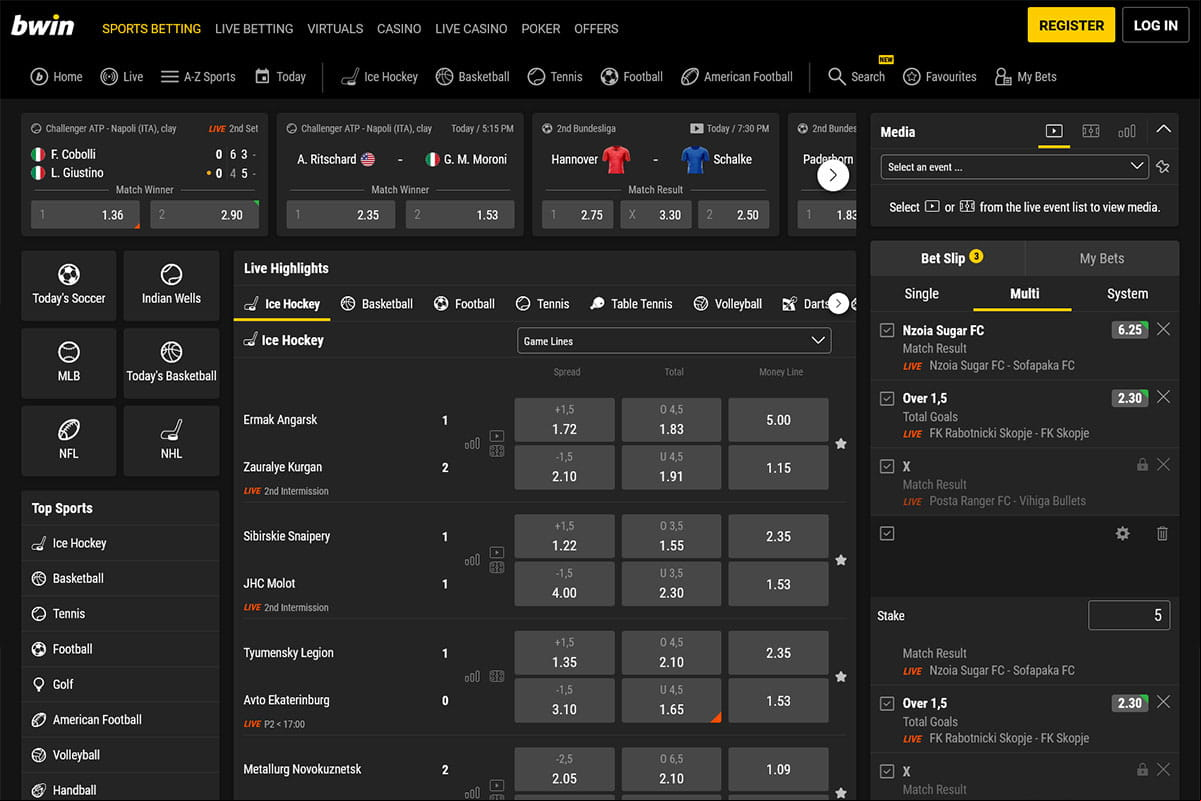Switch bet slip to Single
Viewport: 1201px width, 801px height.
tap(922, 293)
